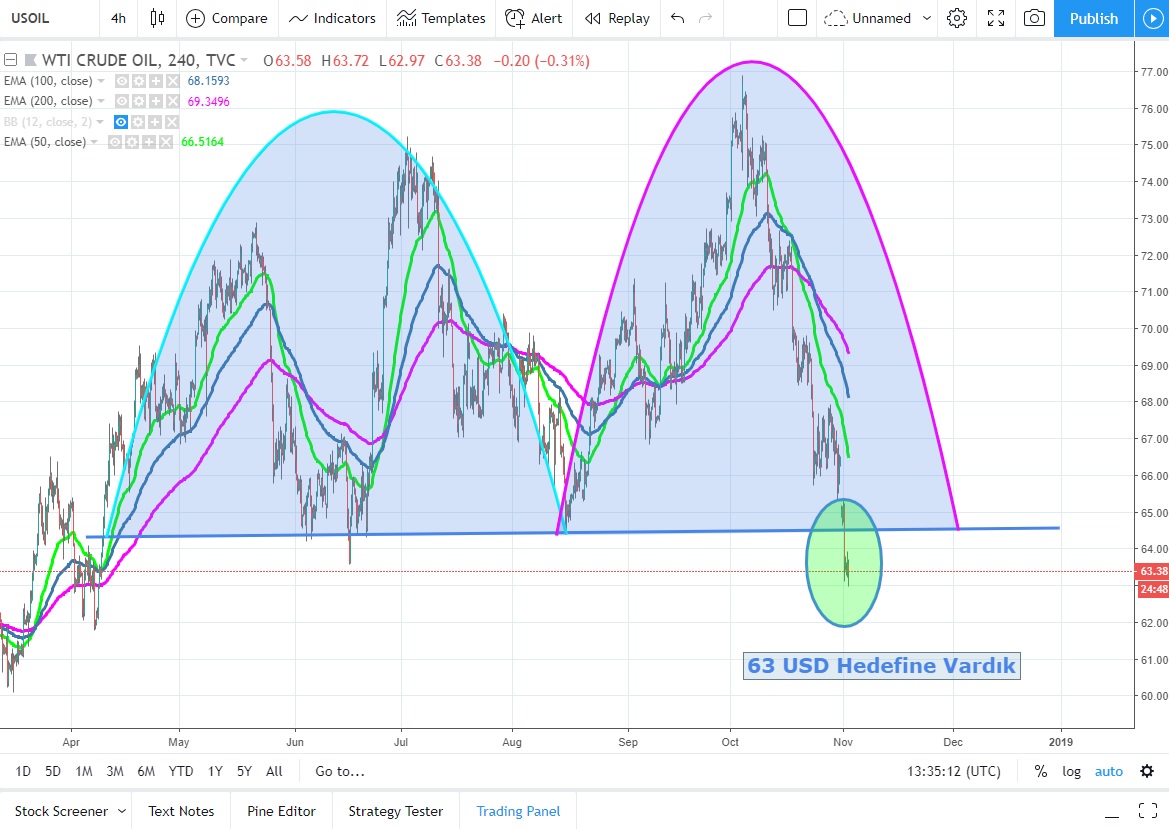The width and height of the screenshot is (1169, 829).
Task: Create a new Alert
Action: pyautogui.click(x=533, y=18)
